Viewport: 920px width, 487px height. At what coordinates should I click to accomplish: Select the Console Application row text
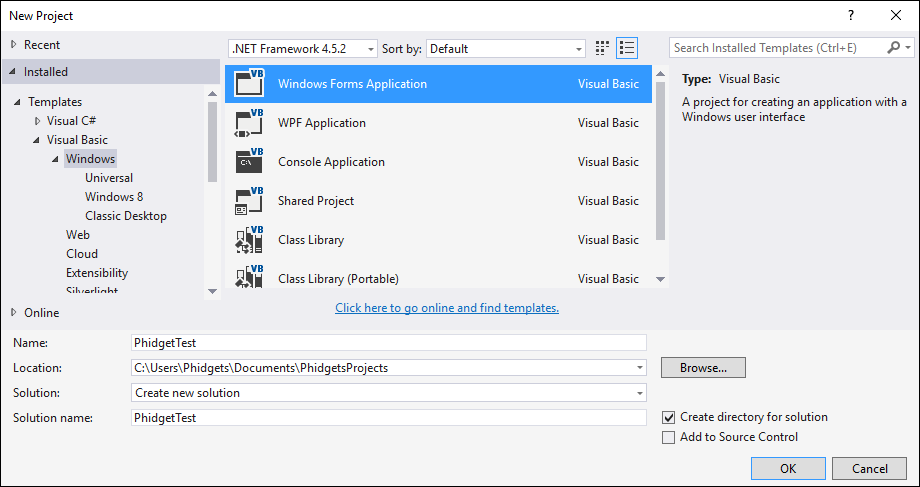point(332,162)
